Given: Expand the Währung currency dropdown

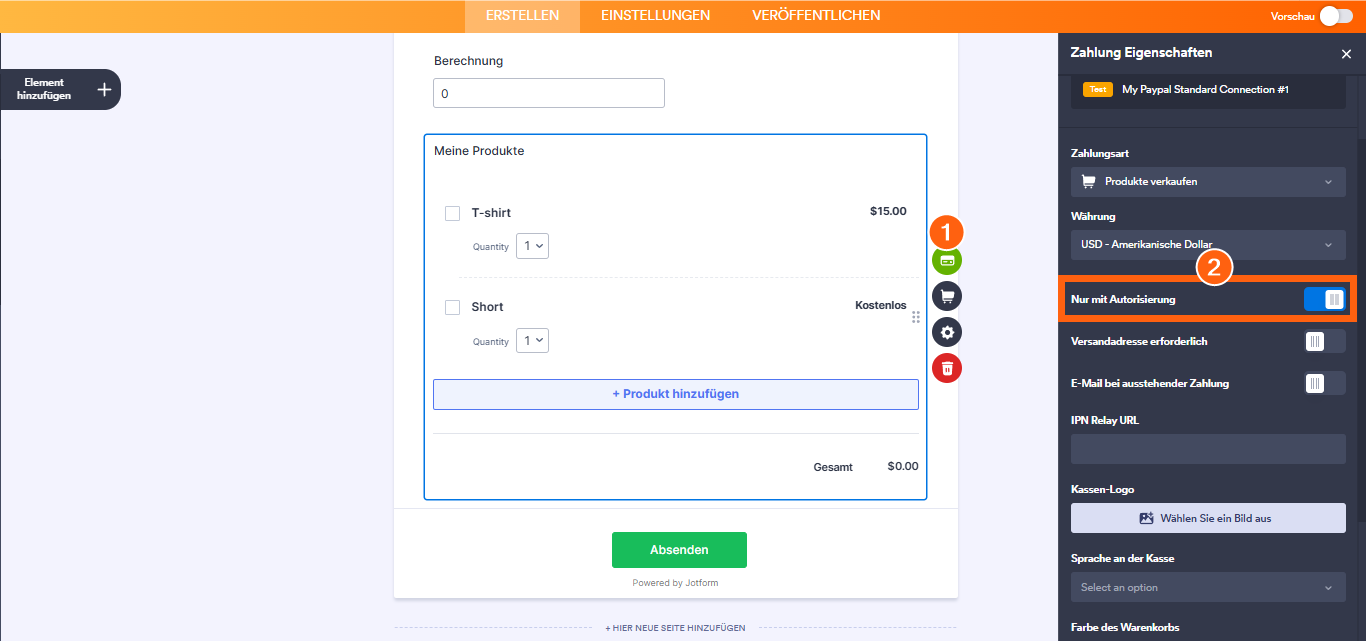Looking at the screenshot, I should (x=1208, y=244).
